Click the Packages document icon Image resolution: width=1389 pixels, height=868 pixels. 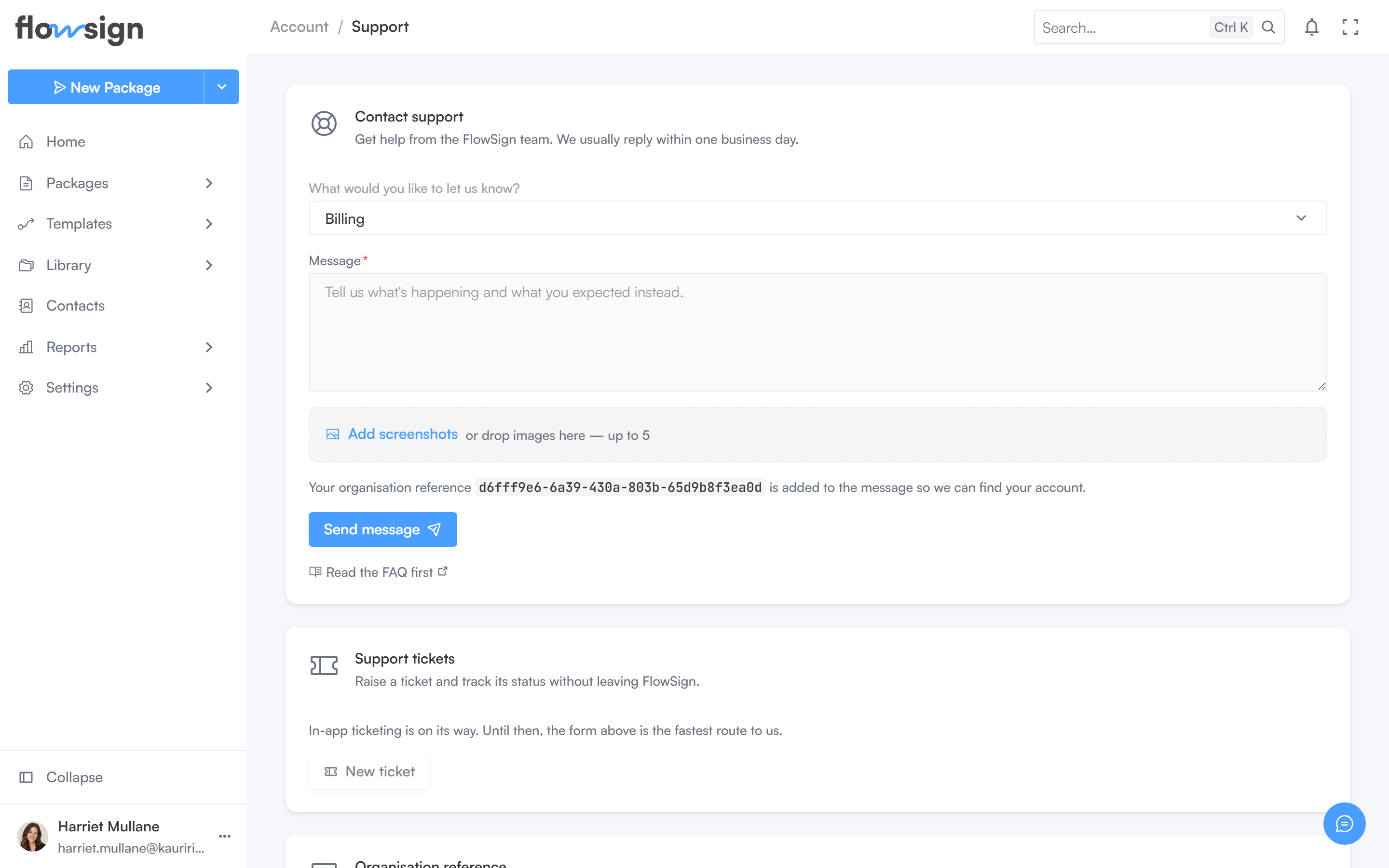[26, 183]
